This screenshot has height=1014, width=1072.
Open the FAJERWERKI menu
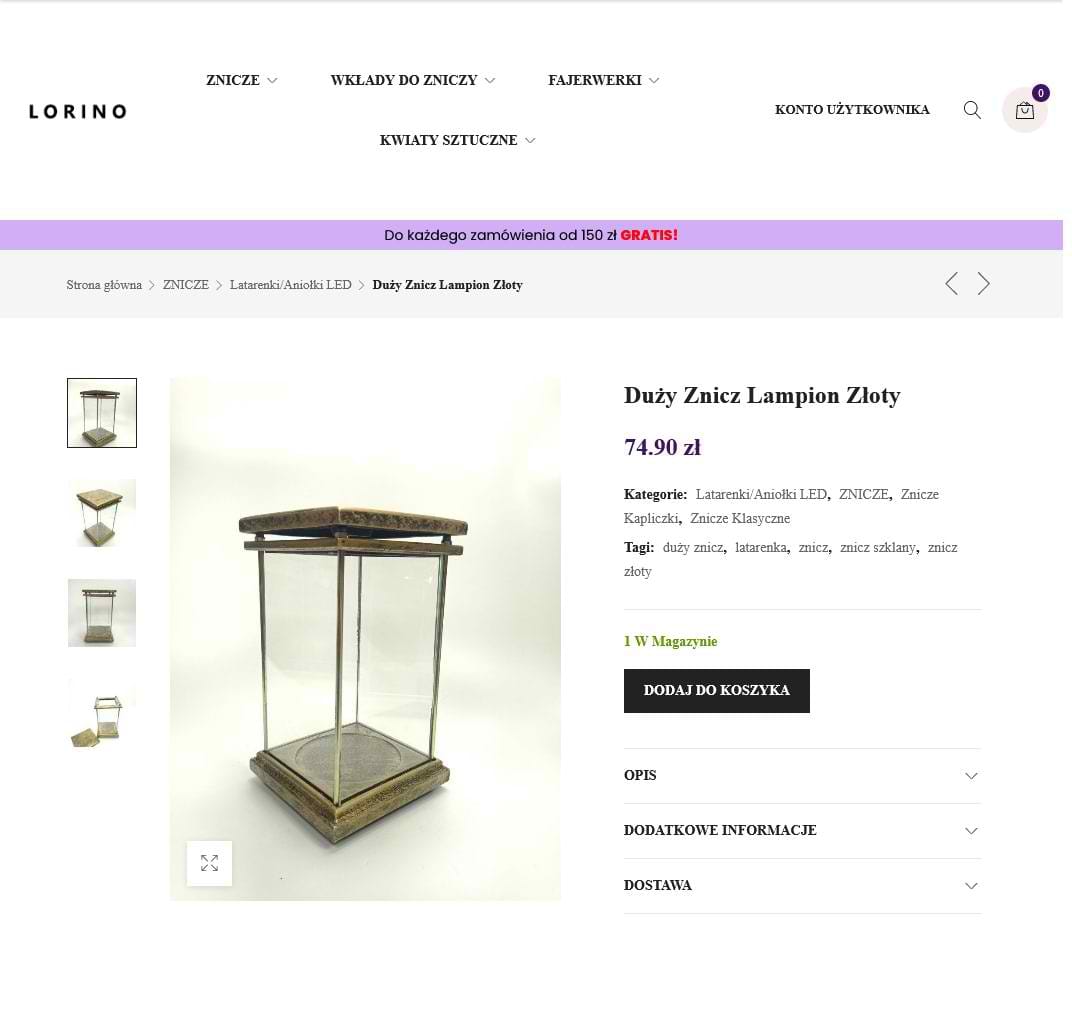pos(603,80)
